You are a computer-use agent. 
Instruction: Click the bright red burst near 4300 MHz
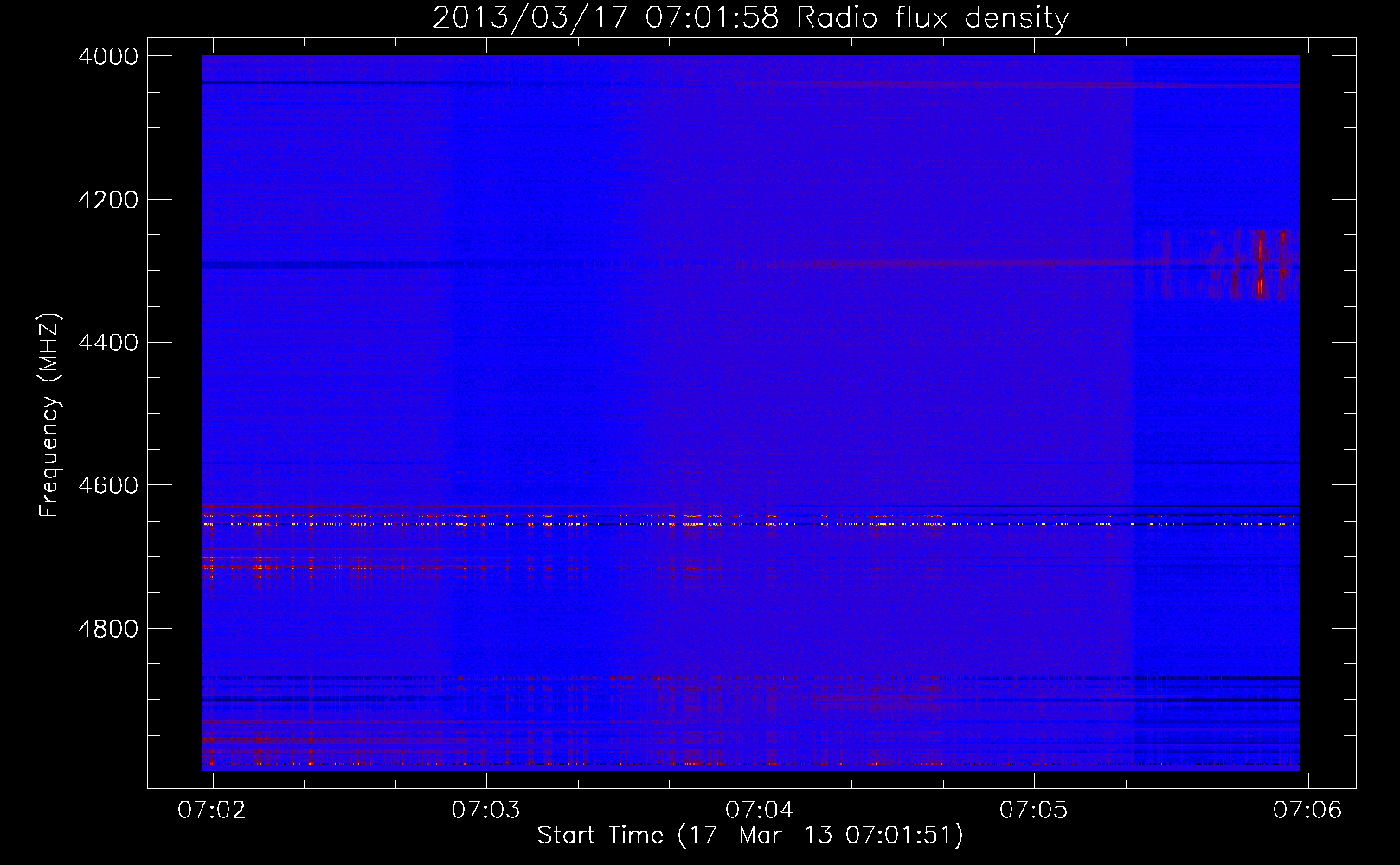pos(1261,265)
